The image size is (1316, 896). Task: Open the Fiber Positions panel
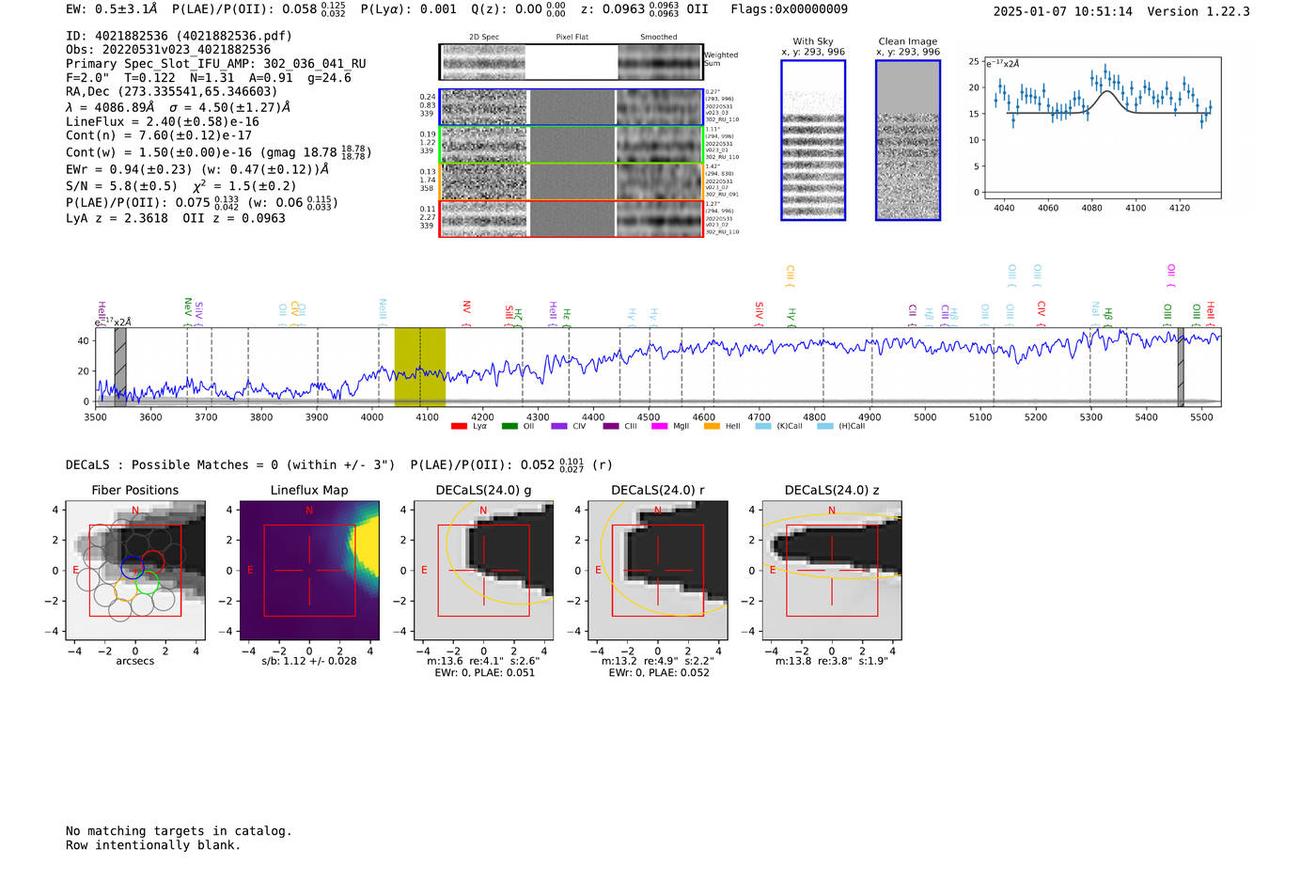coord(135,570)
